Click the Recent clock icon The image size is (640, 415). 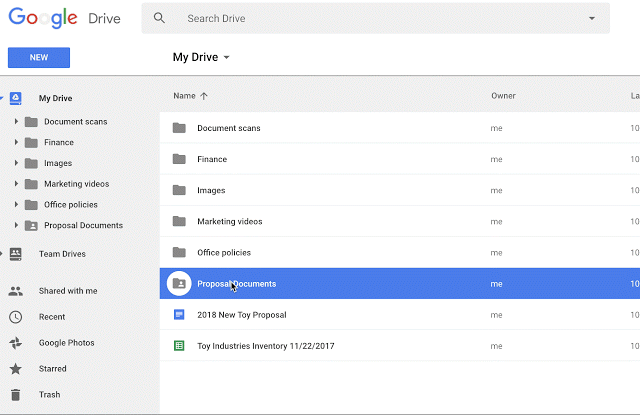pyautogui.click(x=15, y=317)
